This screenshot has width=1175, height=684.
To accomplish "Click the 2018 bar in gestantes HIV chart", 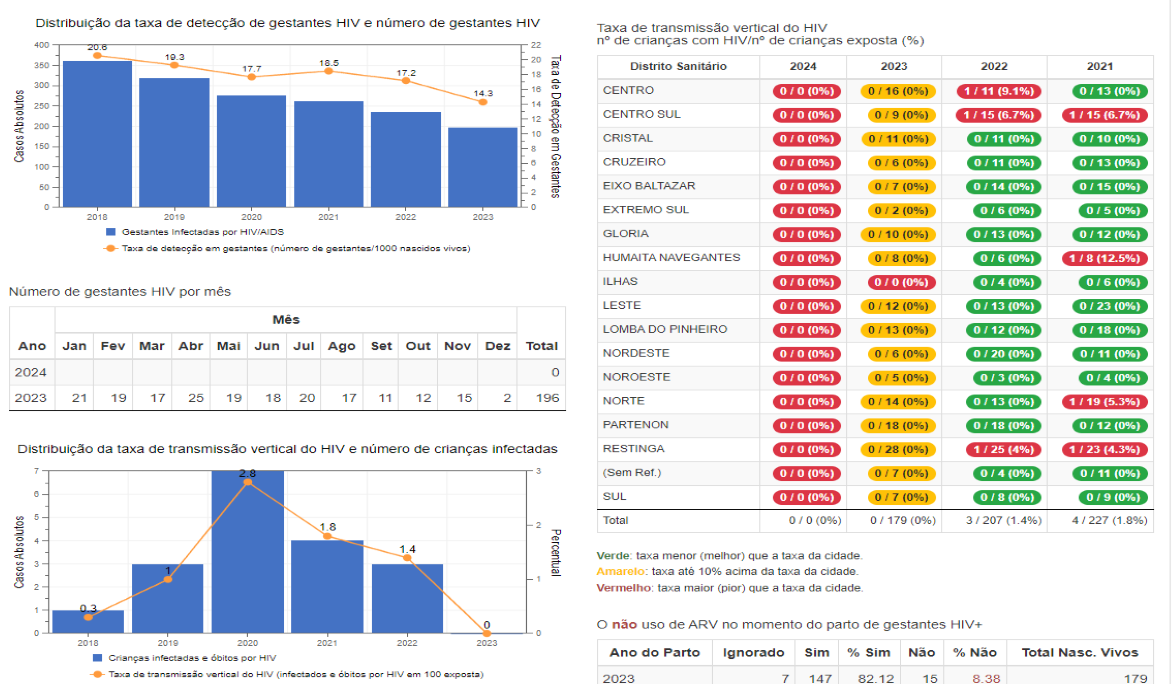I will click(x=97, y=134).
